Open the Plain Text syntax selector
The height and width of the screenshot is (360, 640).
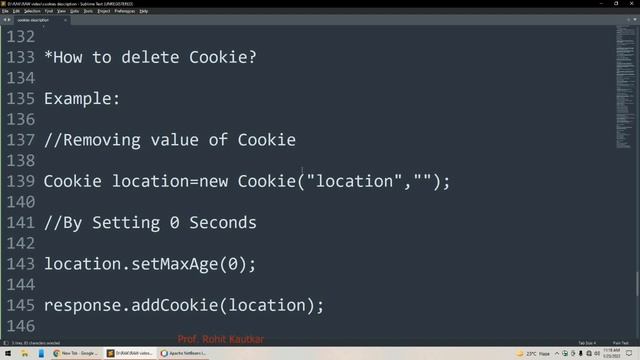[x=620, y=343]
